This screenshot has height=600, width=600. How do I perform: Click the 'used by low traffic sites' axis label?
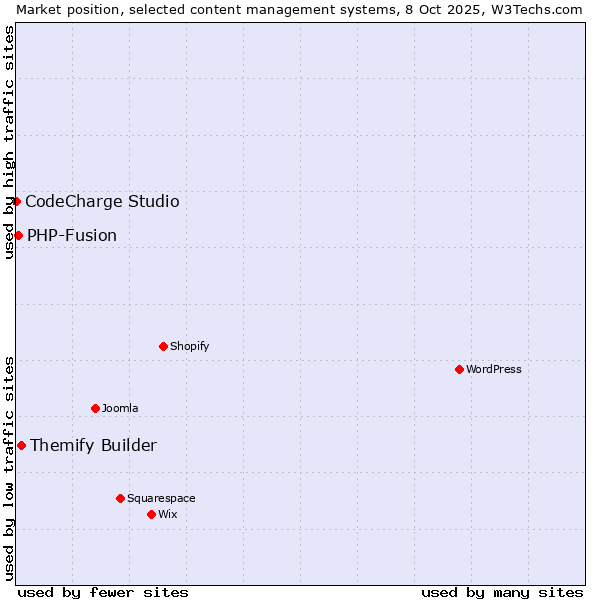point(9,467)
